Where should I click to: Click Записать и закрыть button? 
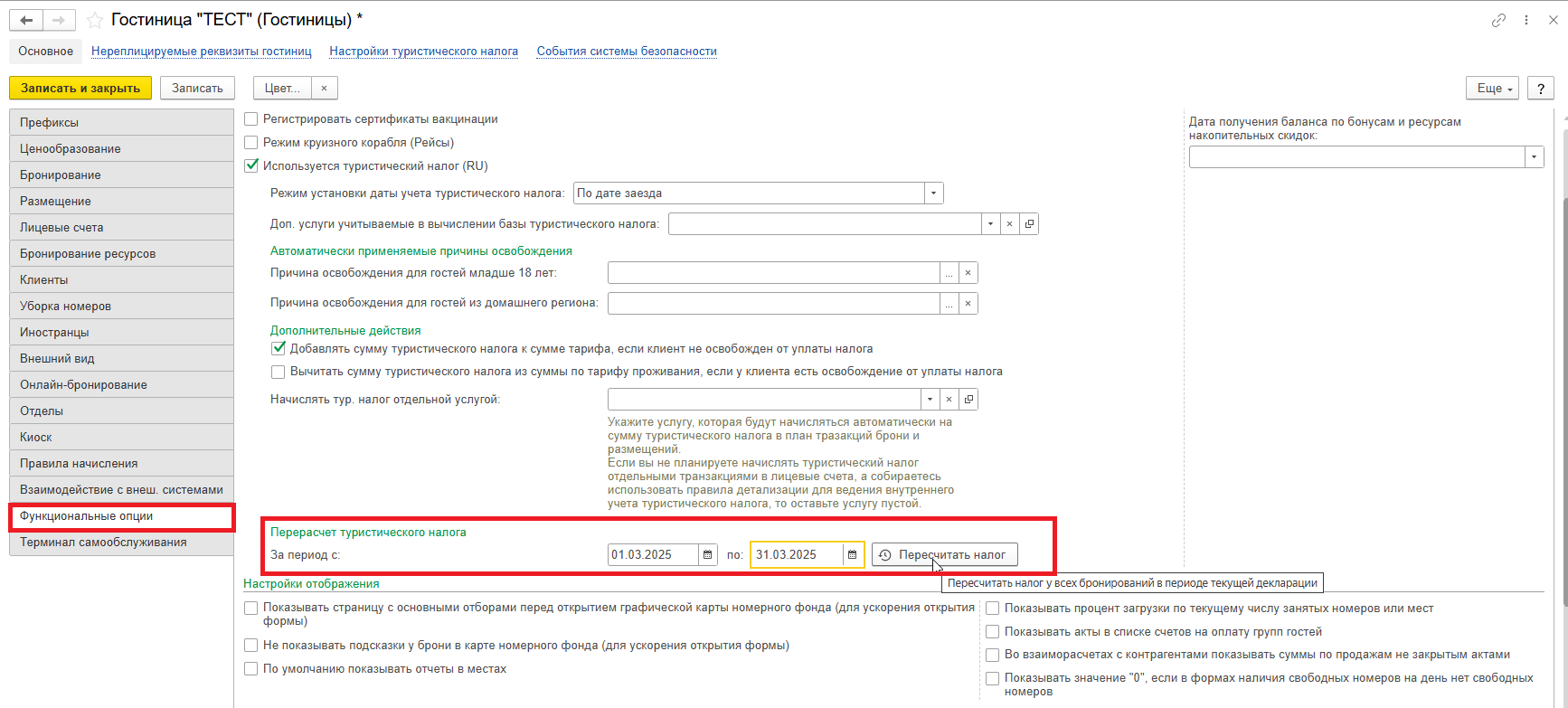point(80,88)
